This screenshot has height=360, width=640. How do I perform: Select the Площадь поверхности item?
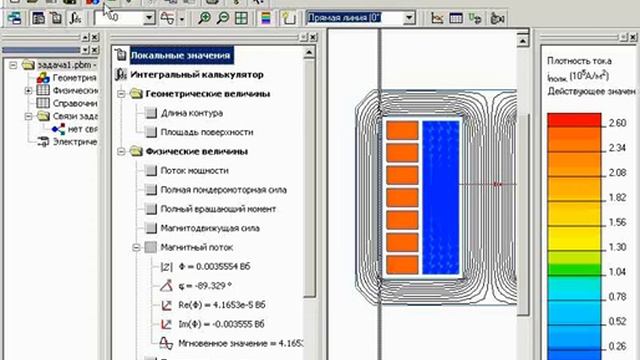click(x=207, y=132)
